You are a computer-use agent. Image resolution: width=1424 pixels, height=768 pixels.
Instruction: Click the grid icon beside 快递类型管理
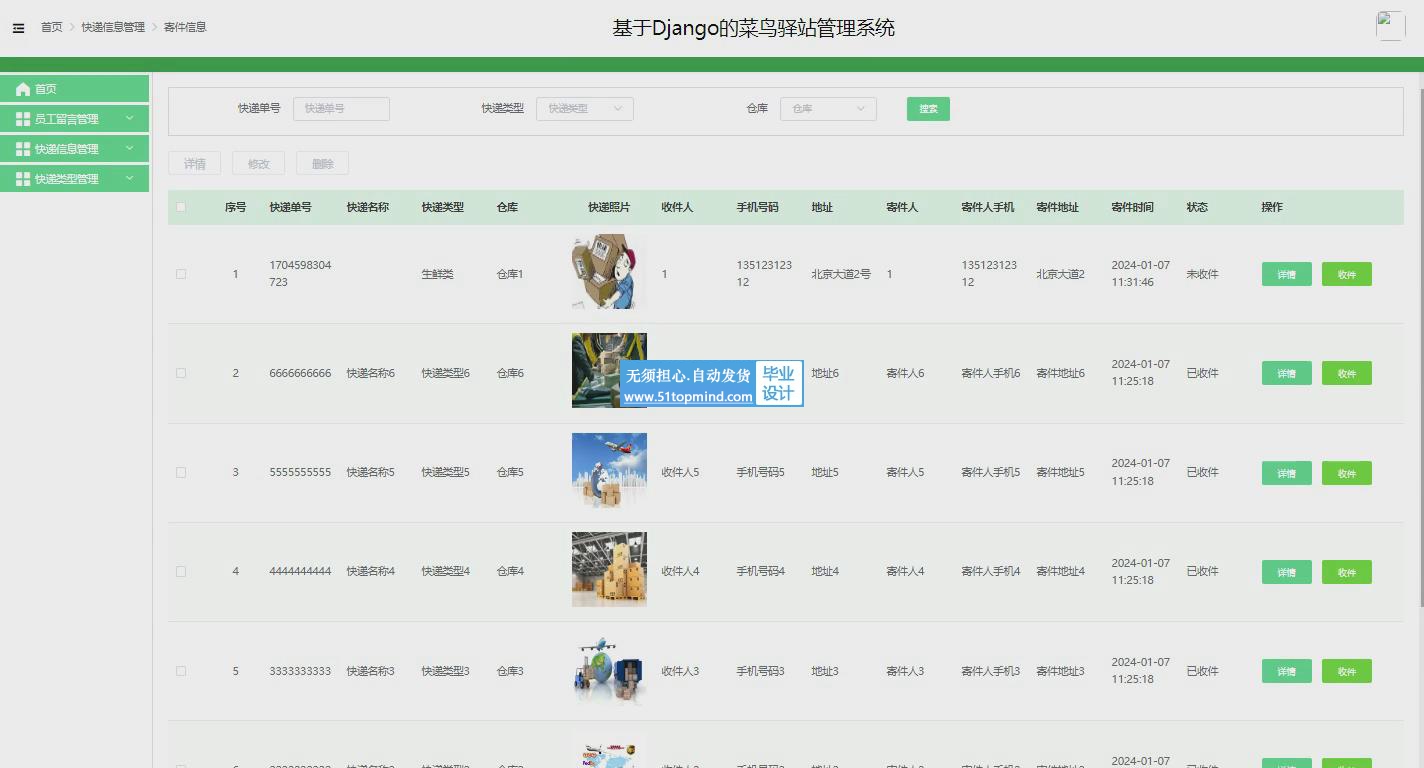(x=23, y=179)
